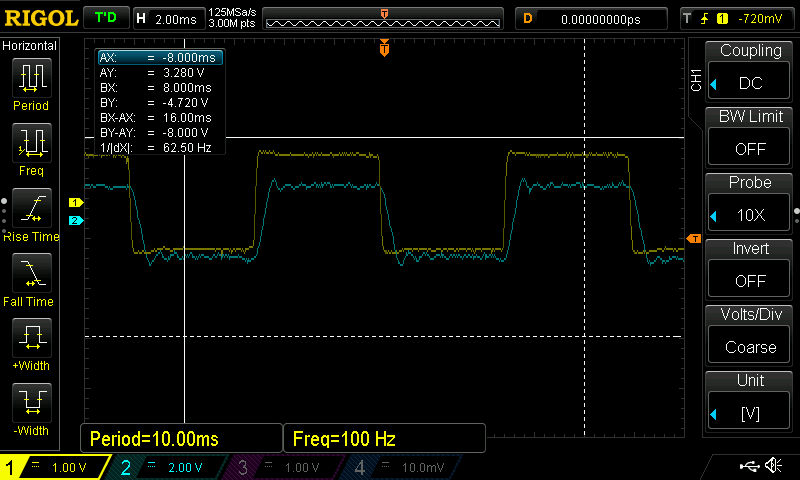The height and width of the screenshot is (480, 800).
Task: Click the trigger falling edge icon
Action: 705,19
